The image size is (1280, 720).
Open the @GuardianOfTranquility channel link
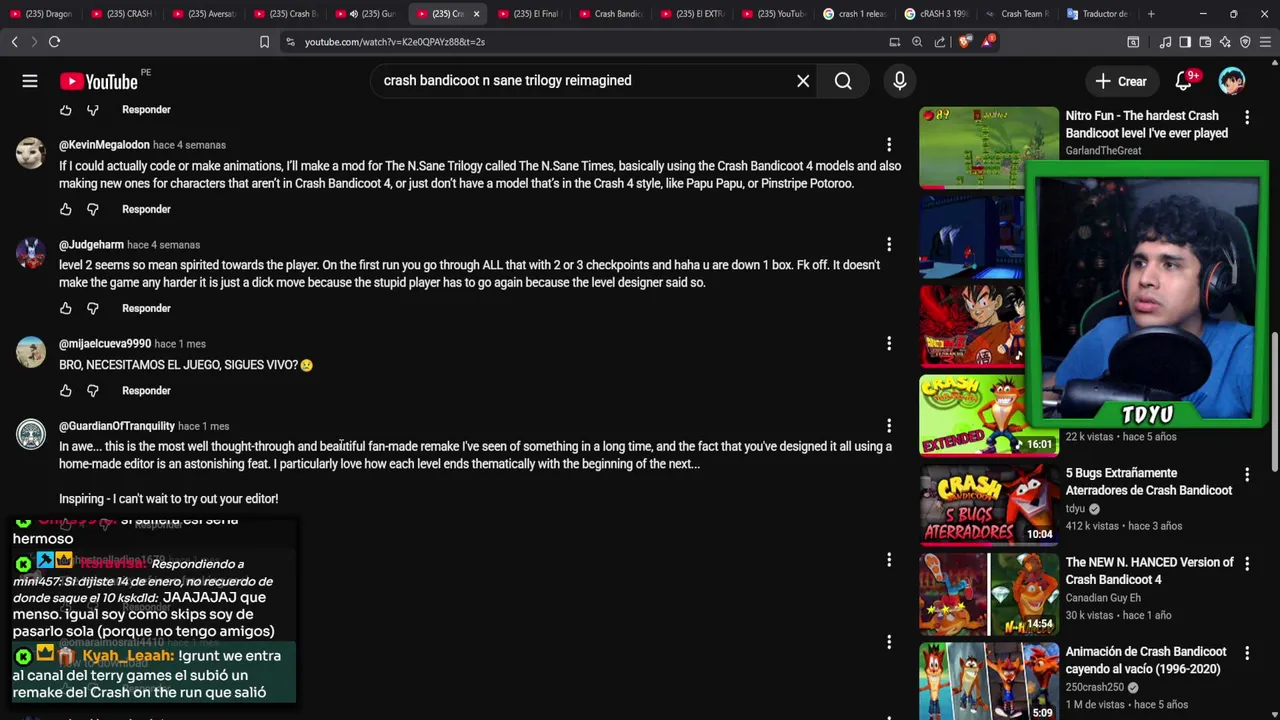[117, 426]
